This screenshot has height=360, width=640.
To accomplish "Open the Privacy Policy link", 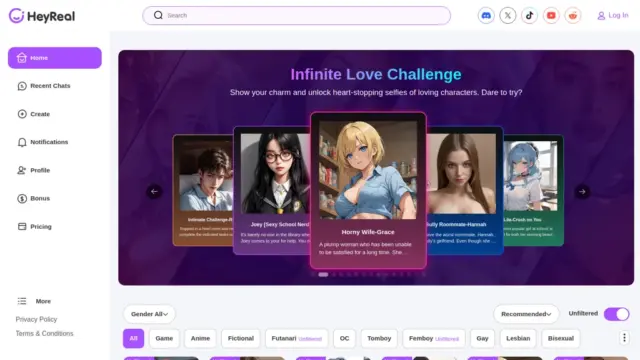I will [36, 319].
